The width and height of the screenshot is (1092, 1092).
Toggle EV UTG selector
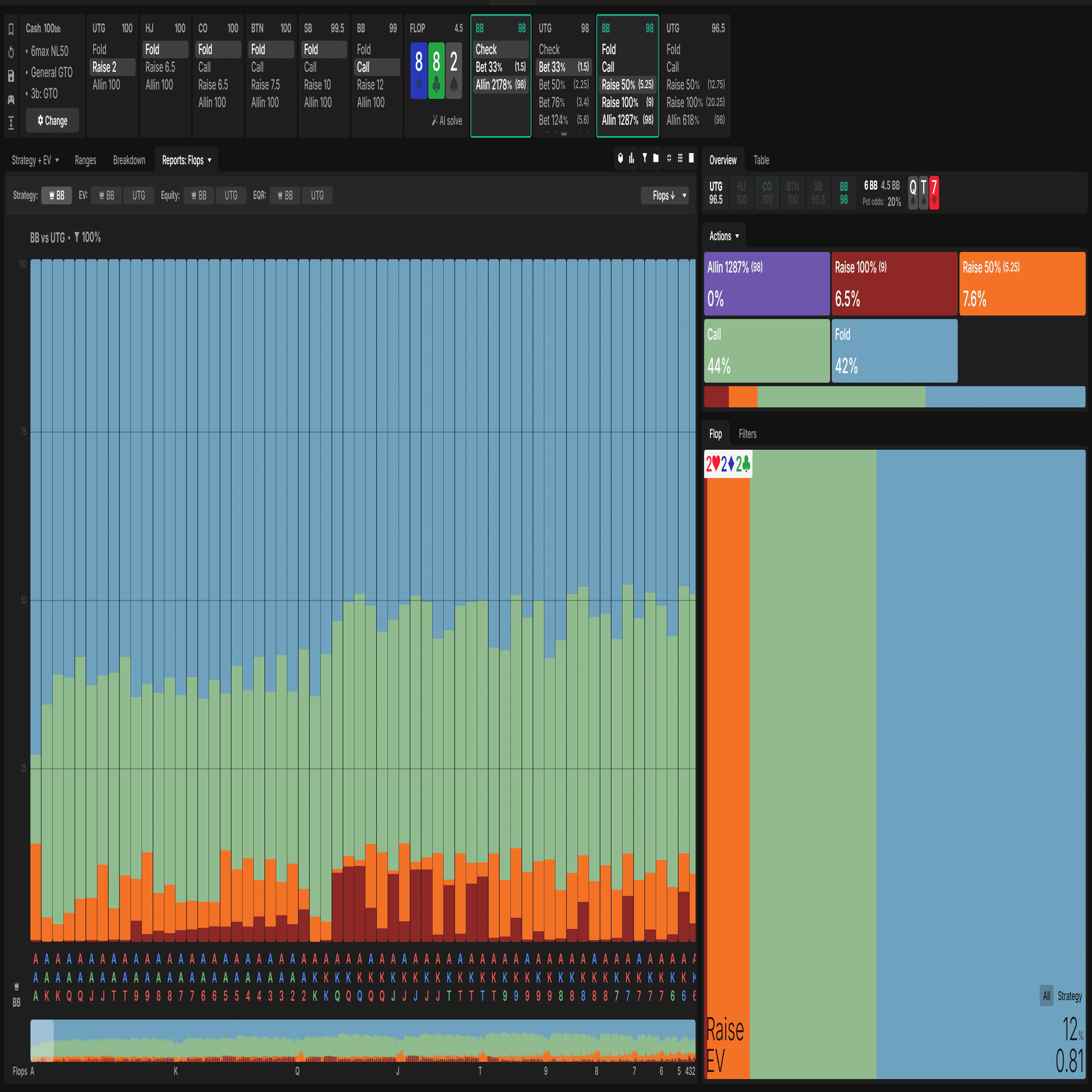[139, 195]
